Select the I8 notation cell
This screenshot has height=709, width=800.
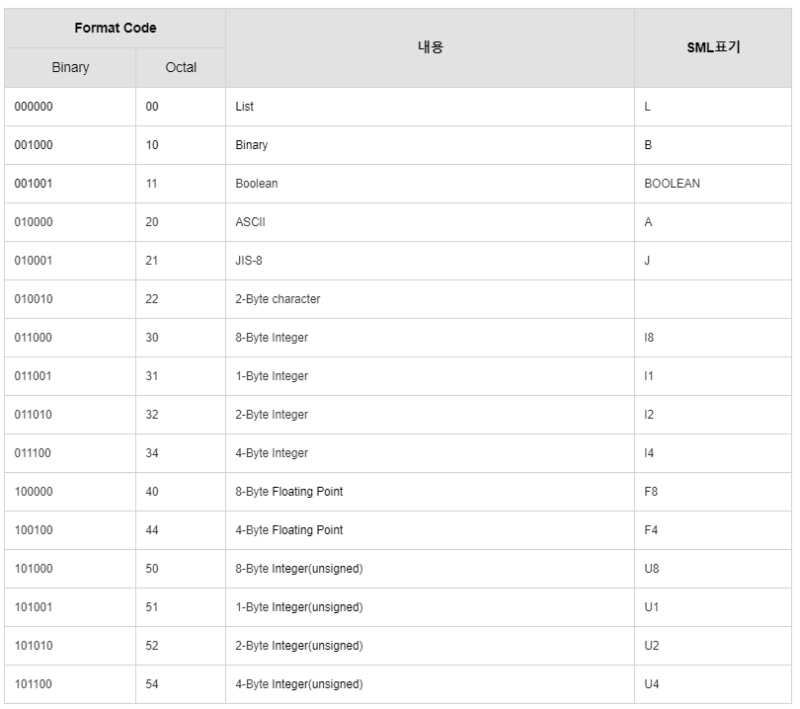click(x=711, y=338)
